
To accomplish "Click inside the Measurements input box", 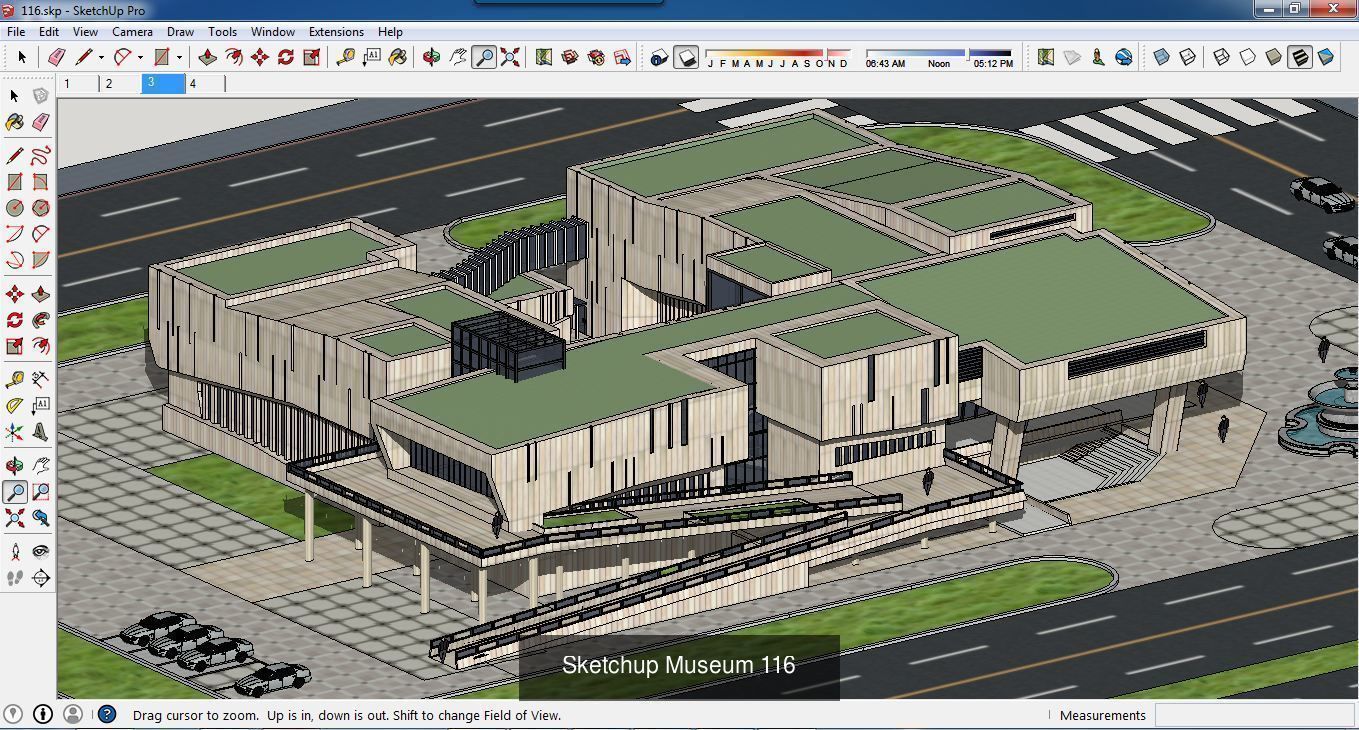I will tap(1253, 715).
